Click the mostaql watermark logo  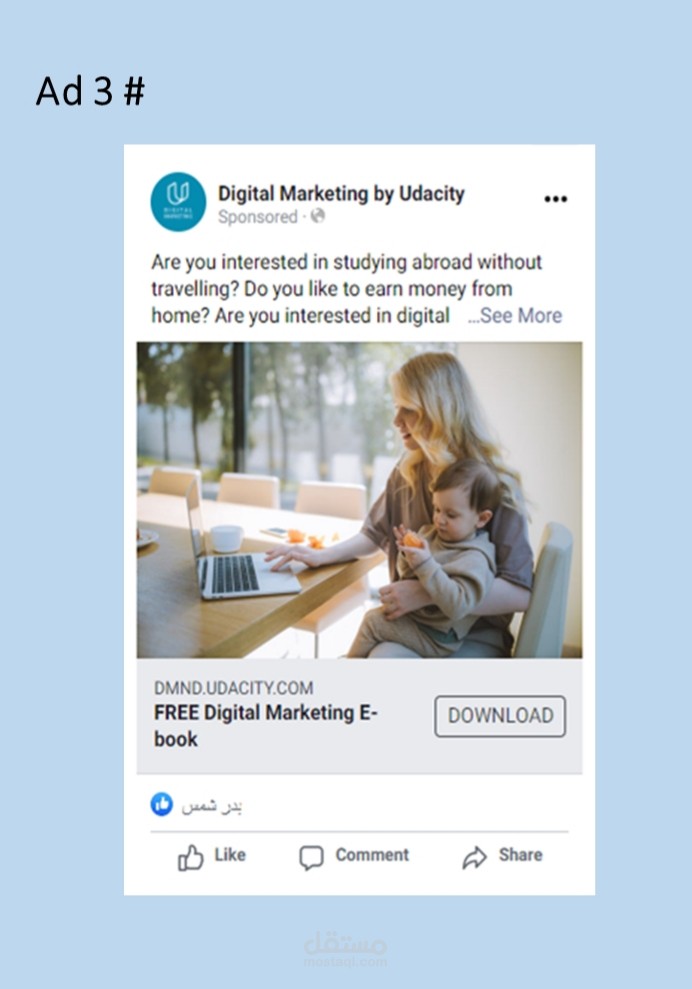pyautogui.click(x=345, y=949)
